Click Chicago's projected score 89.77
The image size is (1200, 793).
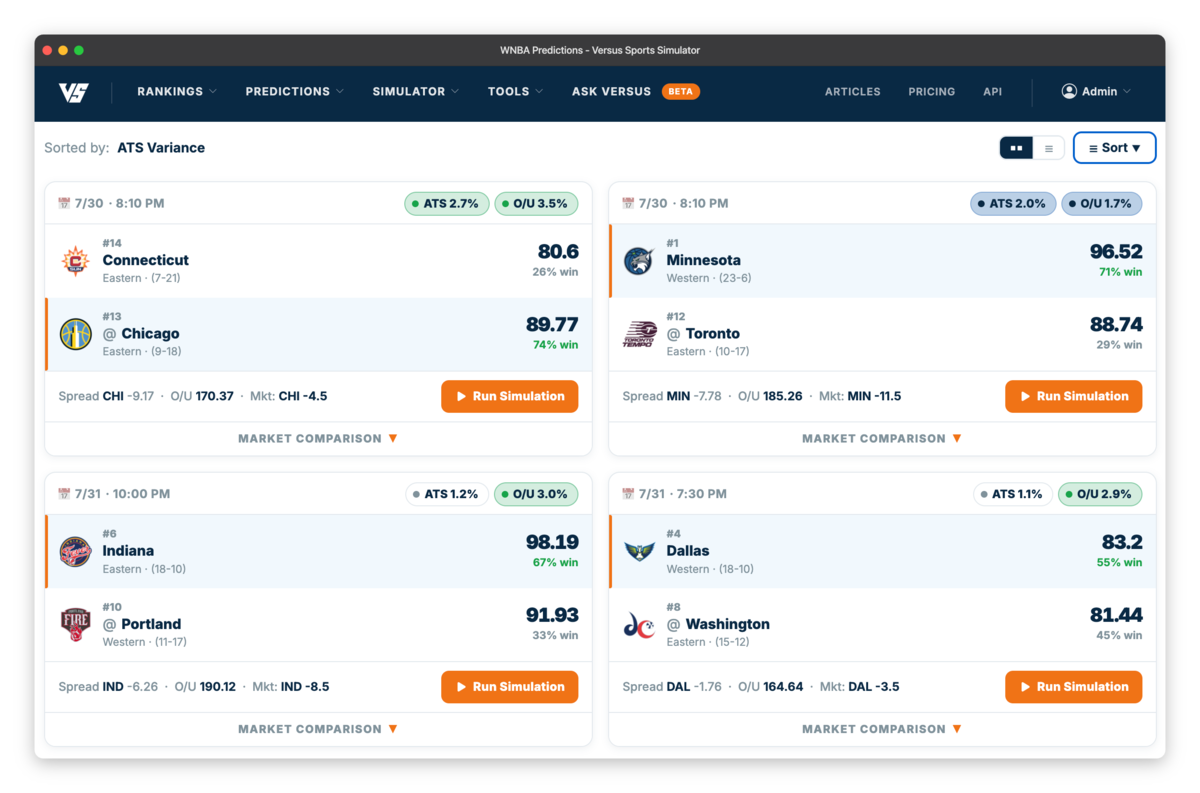[552, 324]
